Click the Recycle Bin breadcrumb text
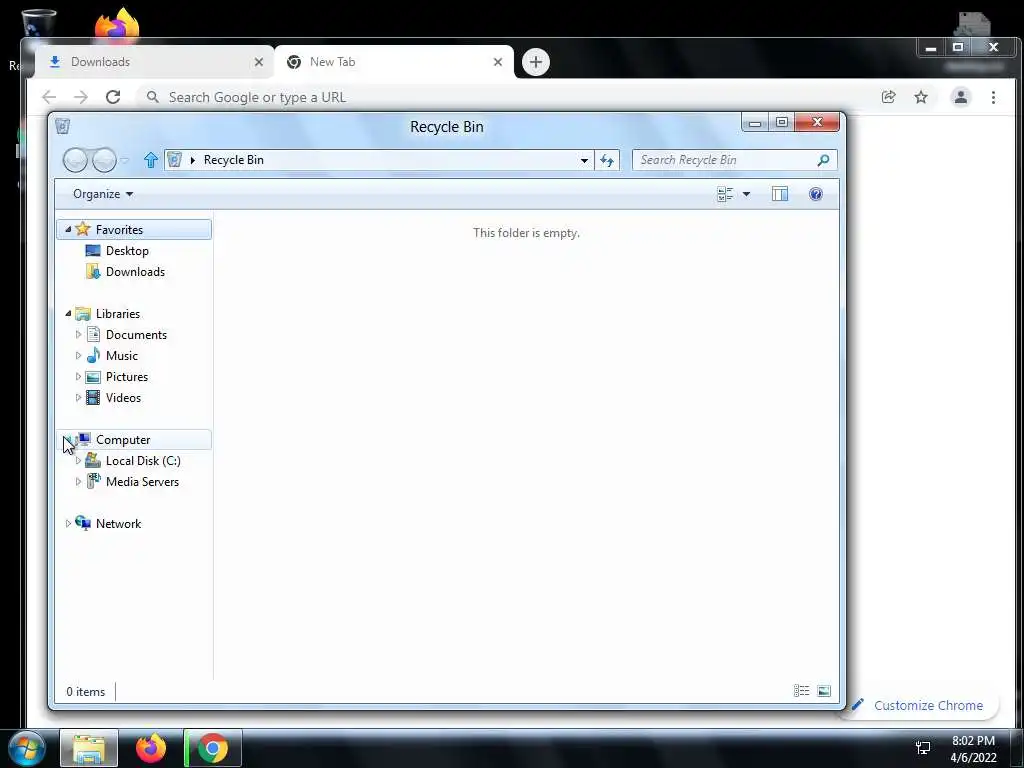The height and width of the screenshot is (768, 1024). click(234, 160)
